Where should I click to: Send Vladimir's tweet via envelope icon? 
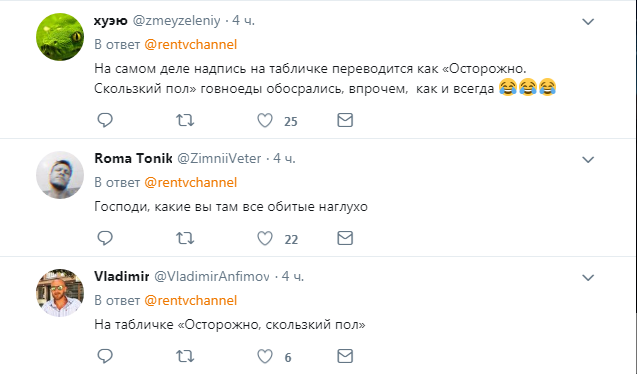point(345,356)
